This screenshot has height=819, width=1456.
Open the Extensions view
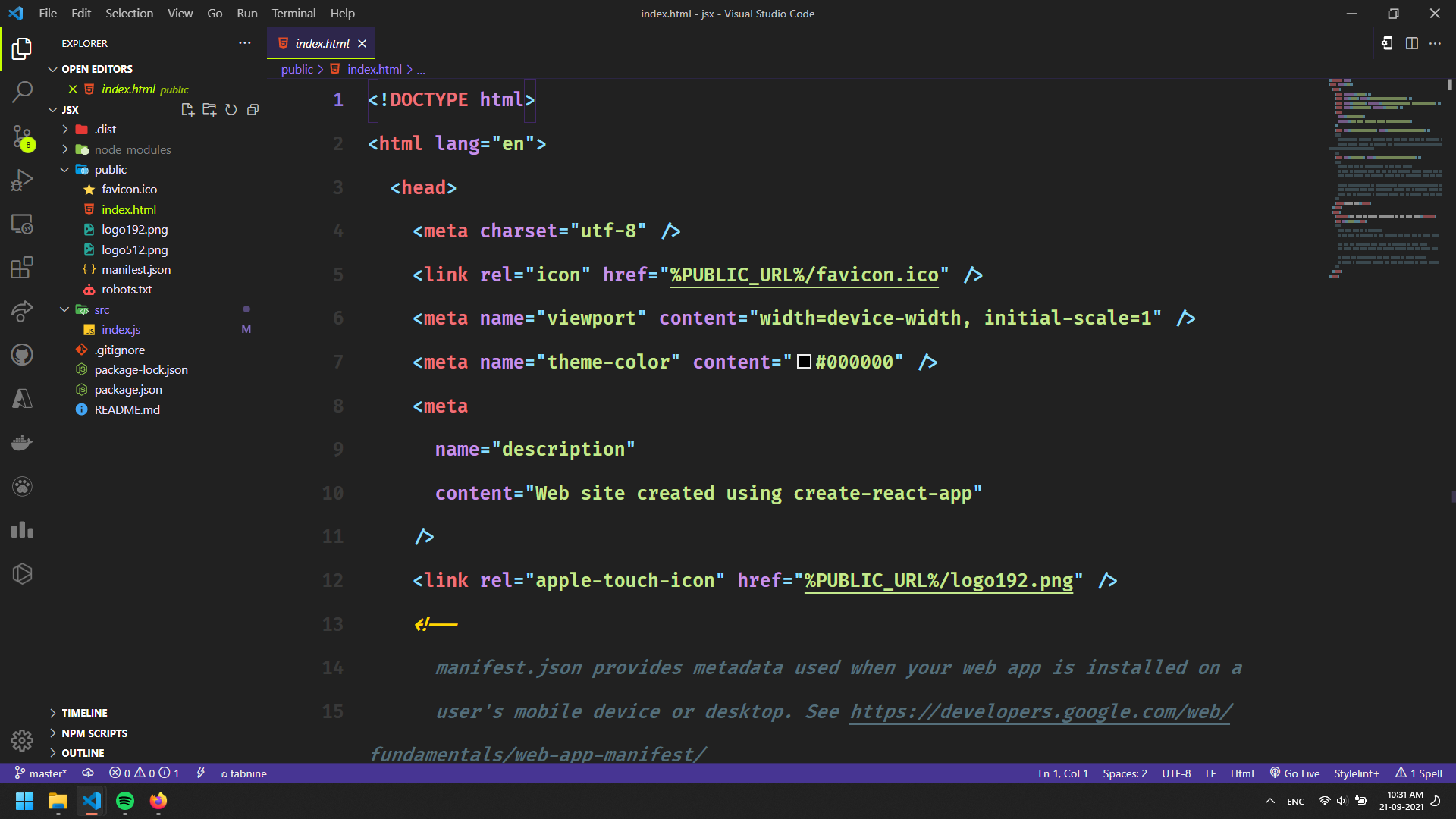[x=22, y=268]
